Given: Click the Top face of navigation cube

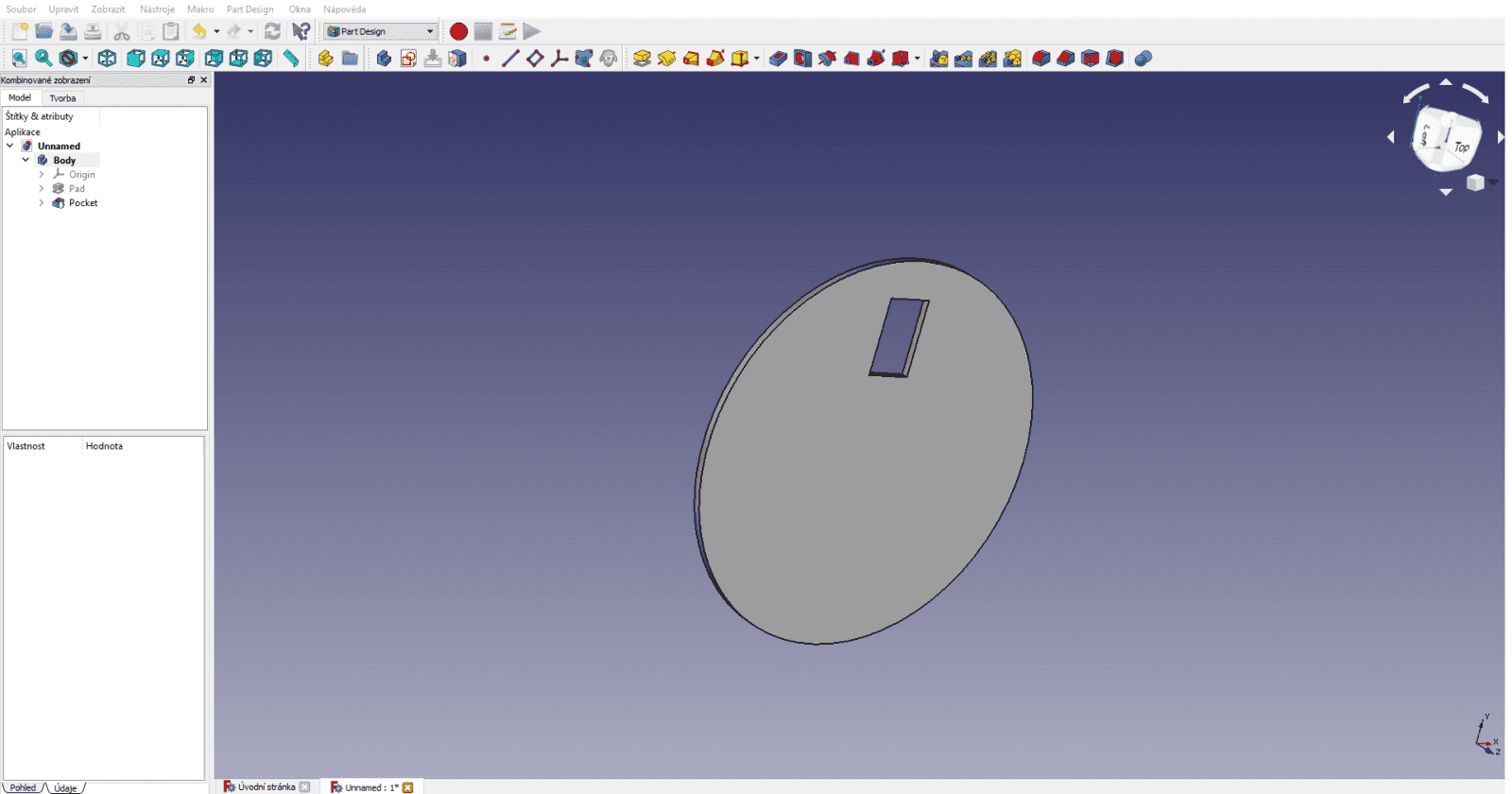Looking at the screenshot, I should pos(1460,147).
